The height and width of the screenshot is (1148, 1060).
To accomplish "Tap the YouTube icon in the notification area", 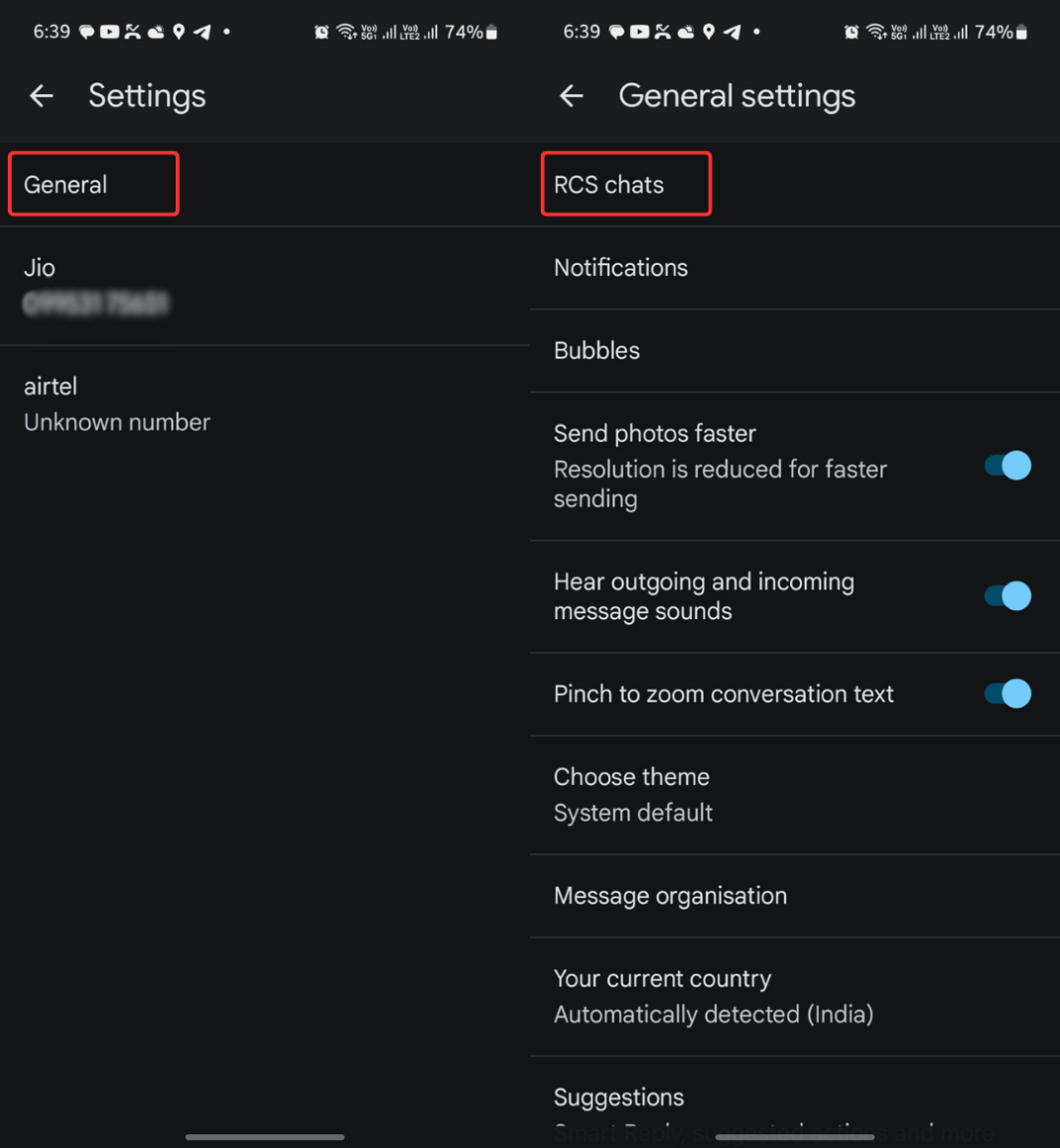I will (109, 31).
